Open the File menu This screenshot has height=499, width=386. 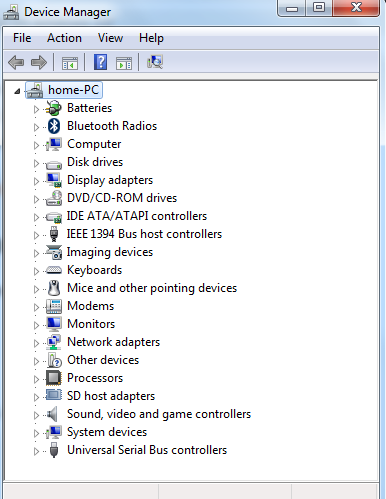pos(22,38)
